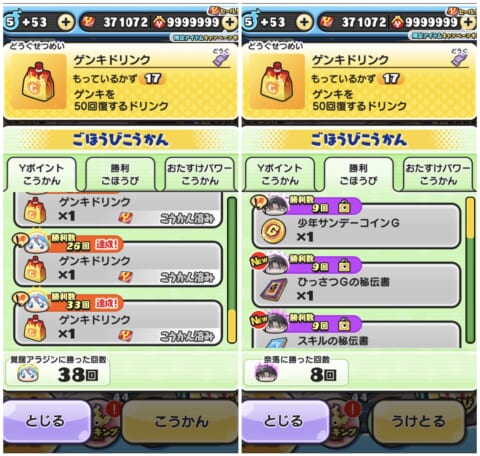This screenshot has height=456, width=480.
Task: Tap the うけとる button
Action: [418, 421]
